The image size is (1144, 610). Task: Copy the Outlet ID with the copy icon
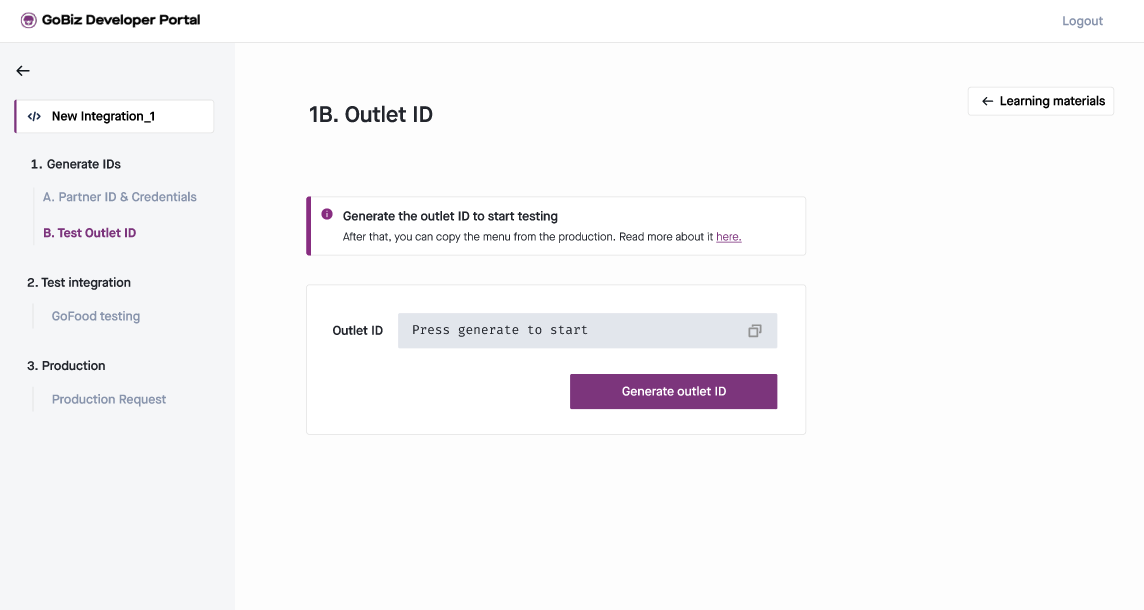754,331
